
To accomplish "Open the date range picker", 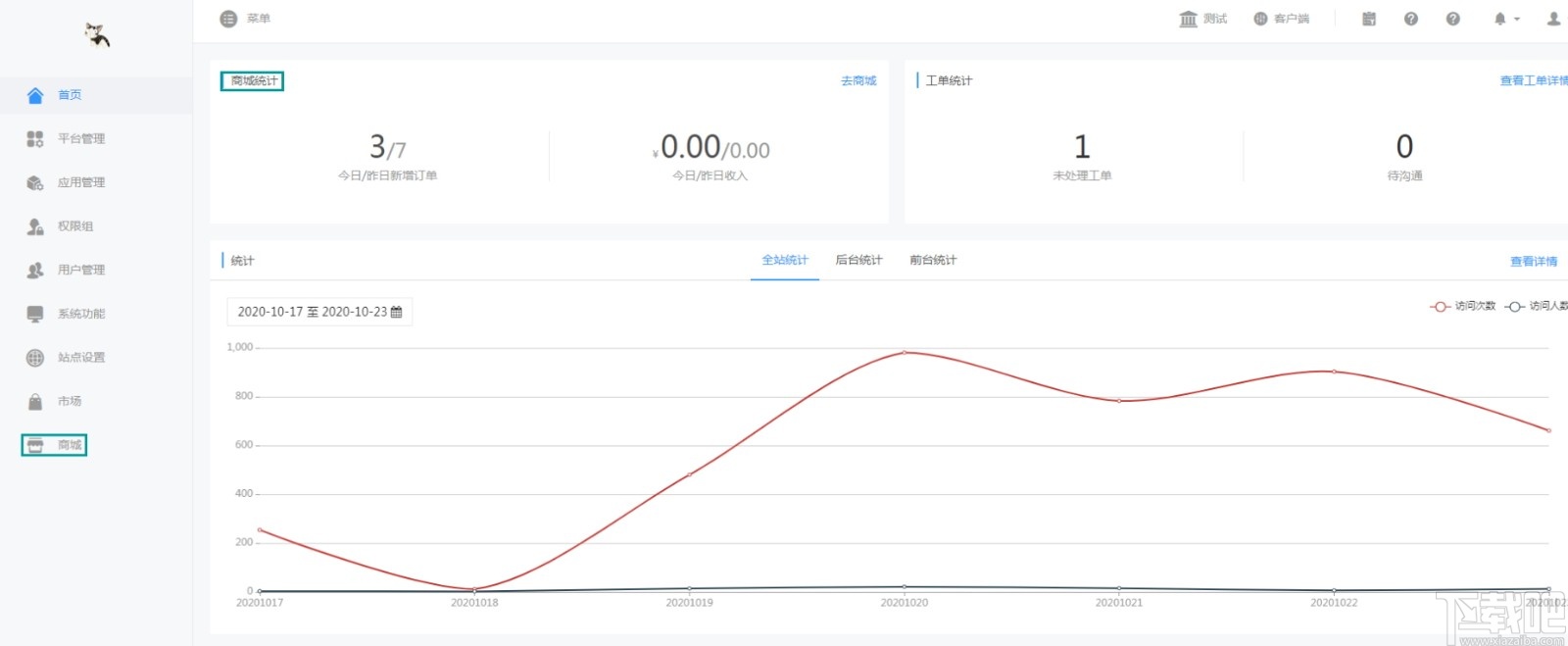I will pos(319,312).
